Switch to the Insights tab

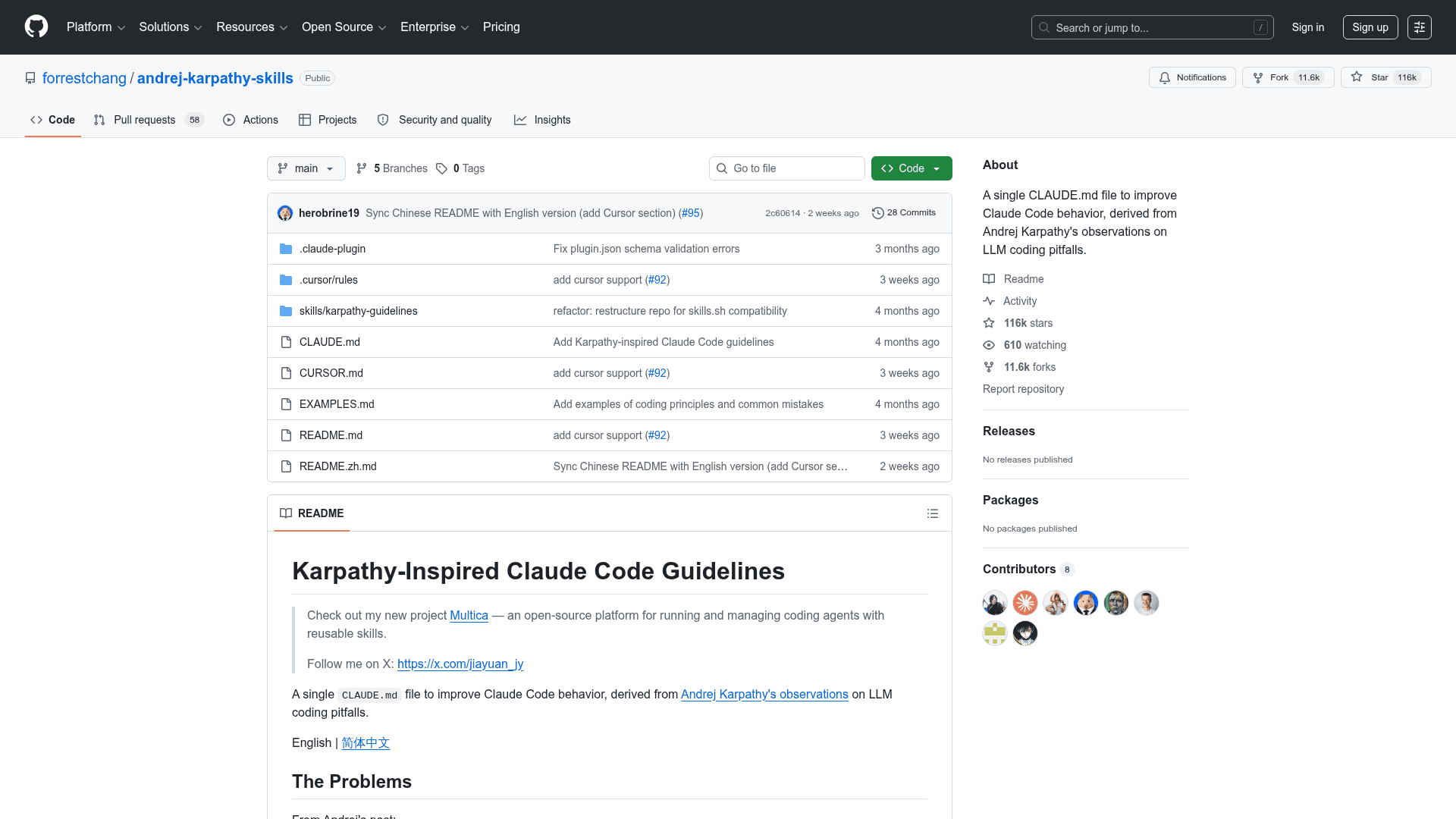click(x=542, y=120)
